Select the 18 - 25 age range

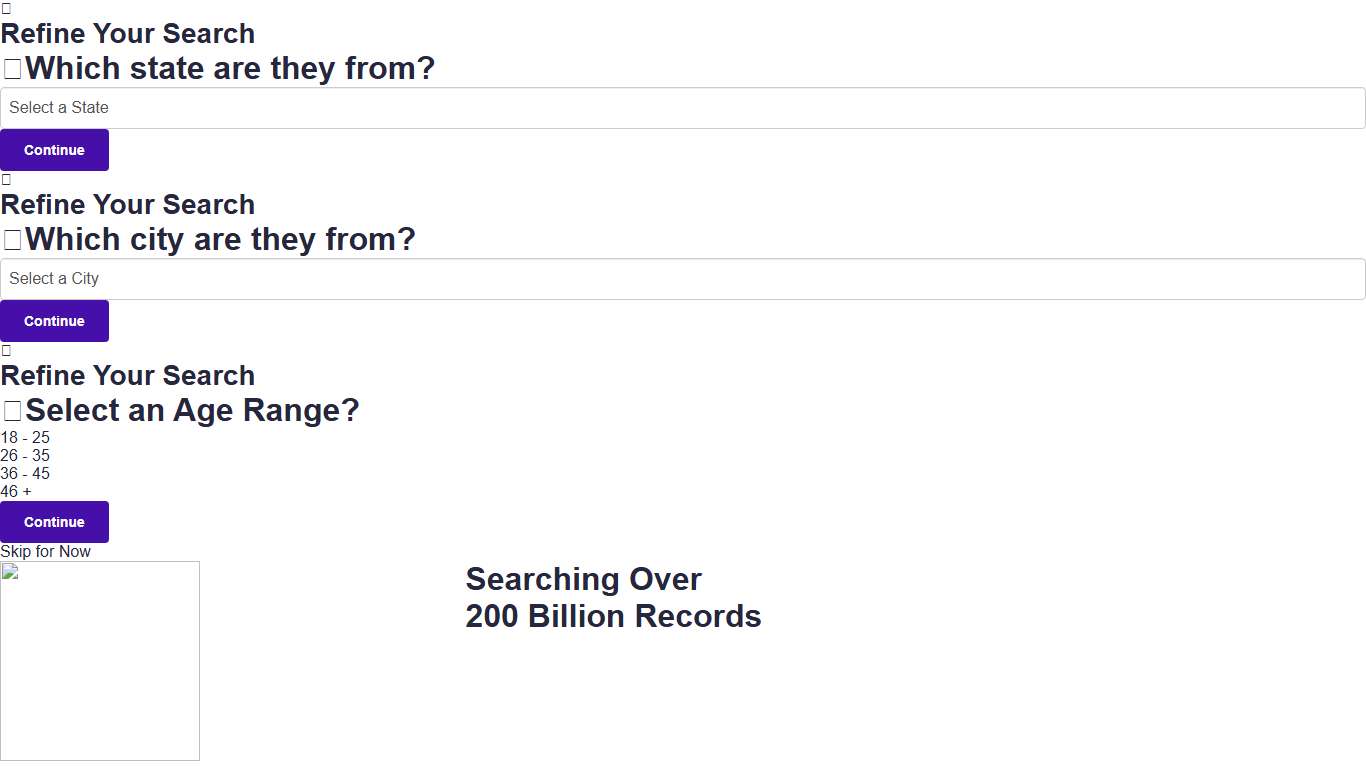pos(25,438)
